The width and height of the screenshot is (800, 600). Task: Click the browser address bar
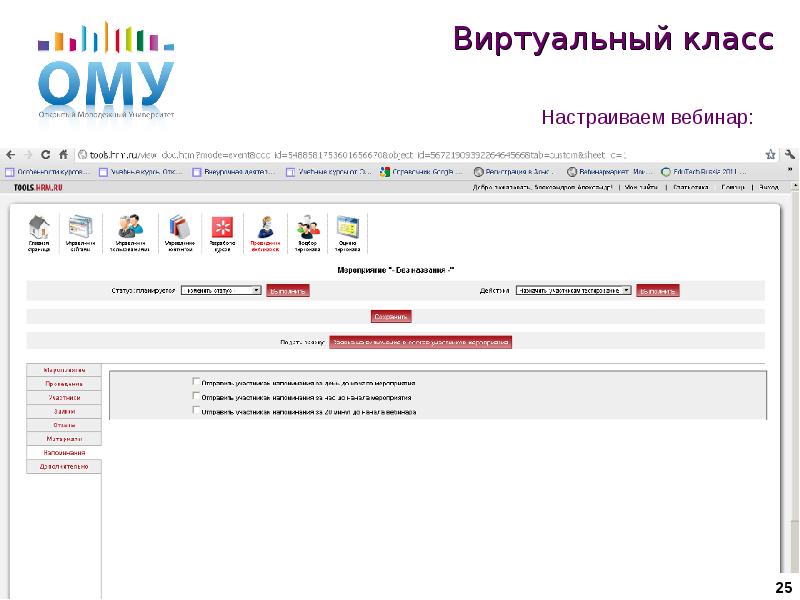(x=400, y=155)
